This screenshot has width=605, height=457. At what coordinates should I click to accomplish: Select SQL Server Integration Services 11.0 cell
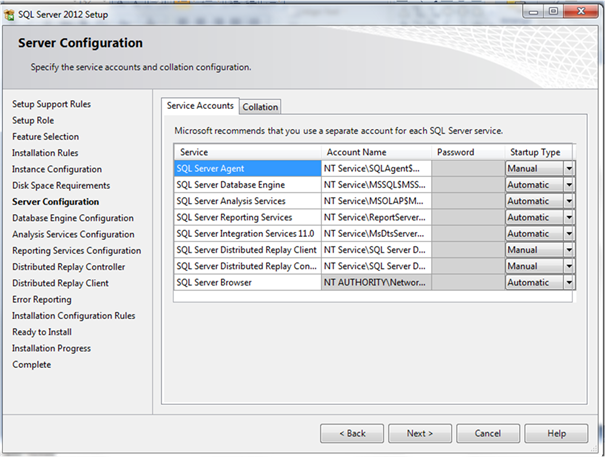coord(247,234)
